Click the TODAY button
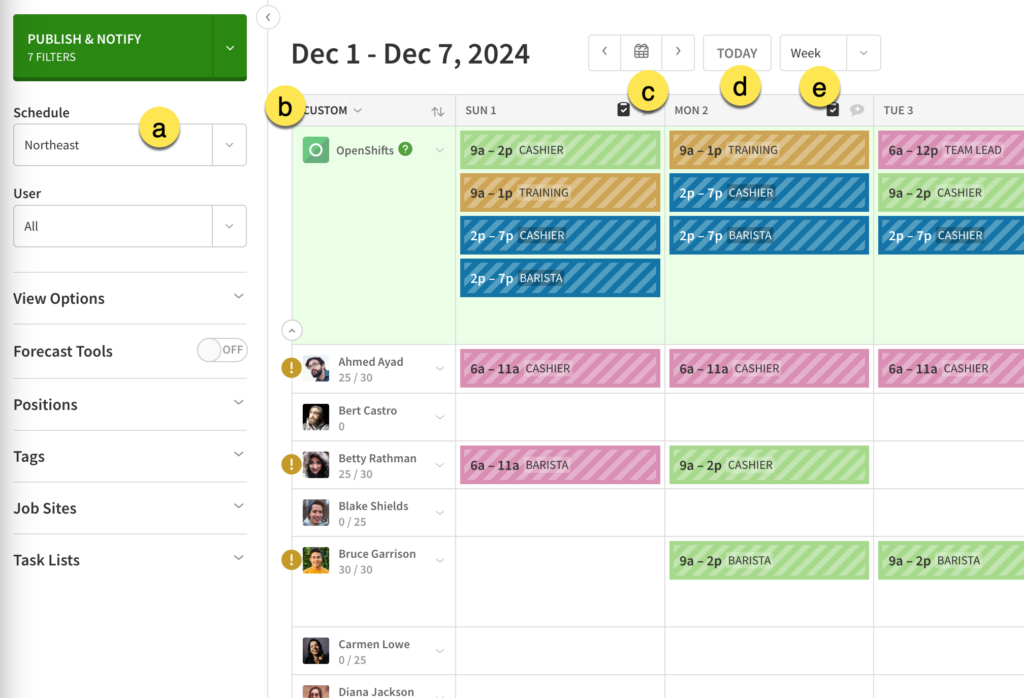 tap(737, 52)
